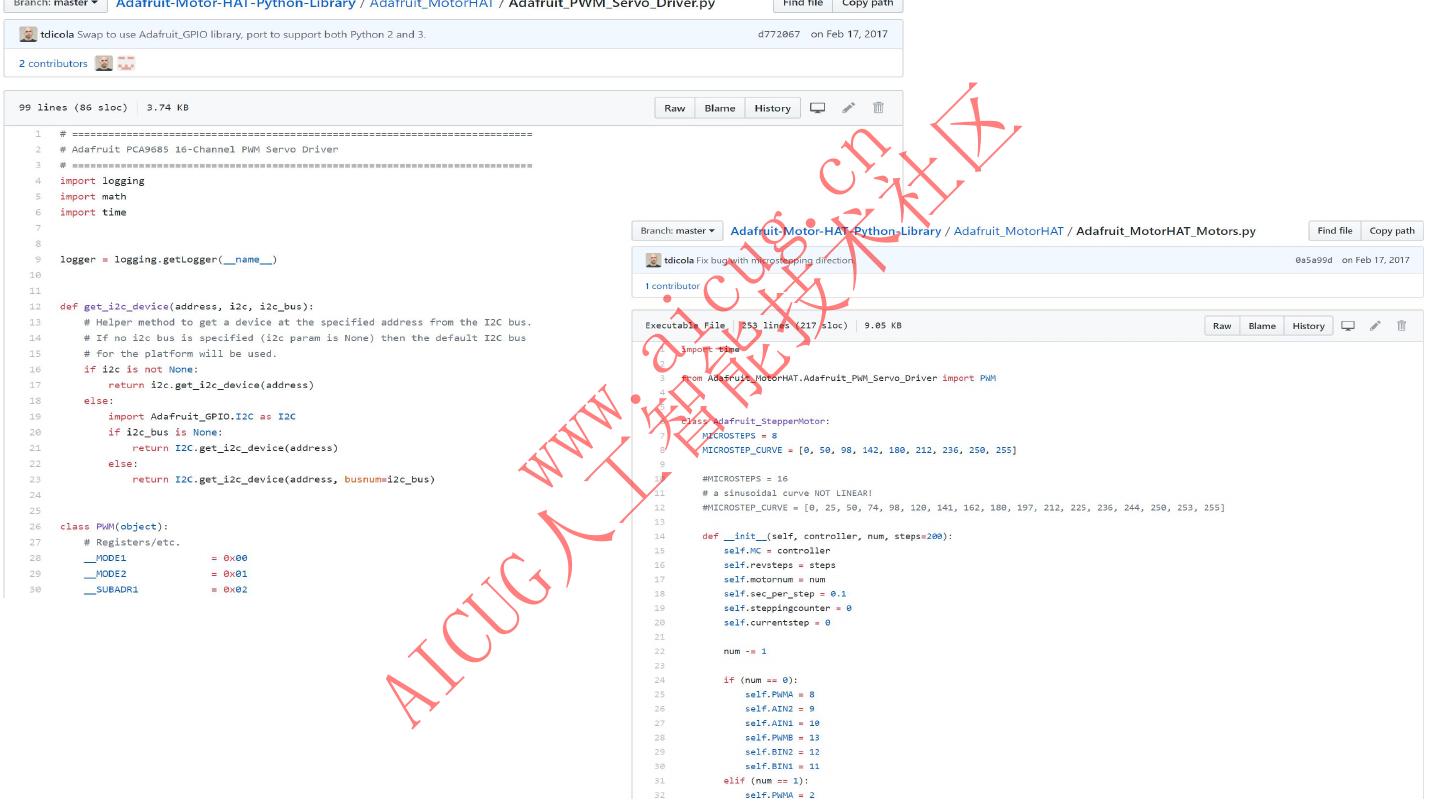Click the 'logger = logging.getLogger(__name__)' line
Screen dimensions: 1440x810
click(x=168, y=260)
